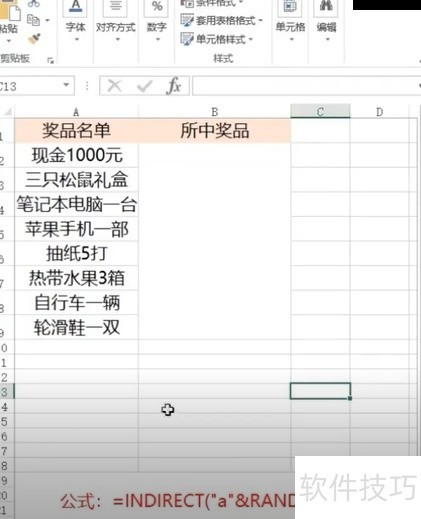421x519 pixels.
Task: Select the cell 笔记本电脑一台
Action: click(76, 204)
